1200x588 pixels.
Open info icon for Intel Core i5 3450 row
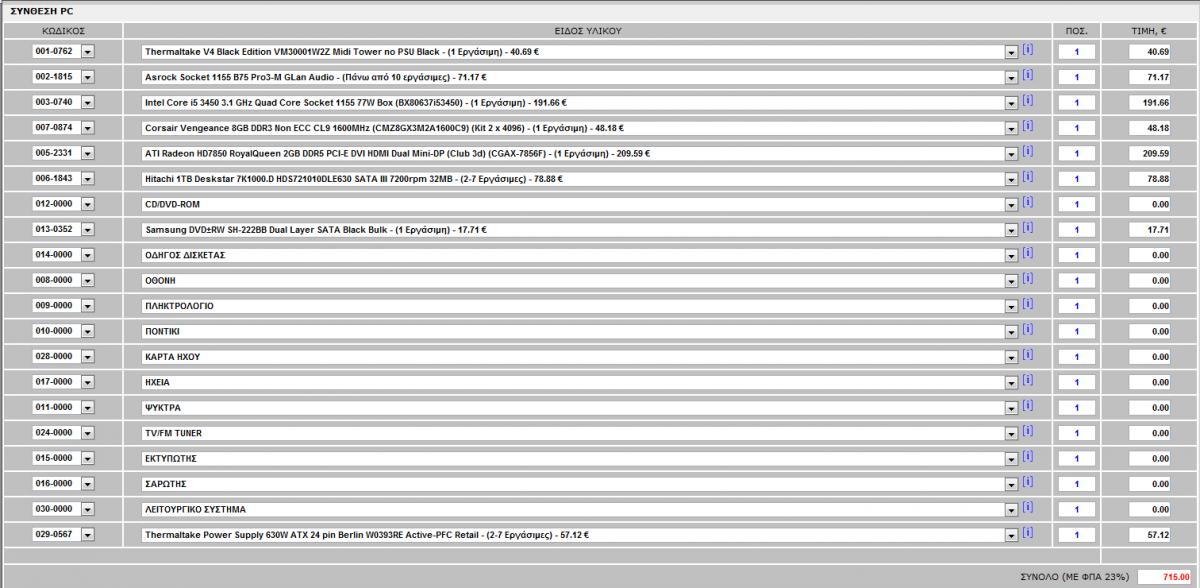[1027, 100]
